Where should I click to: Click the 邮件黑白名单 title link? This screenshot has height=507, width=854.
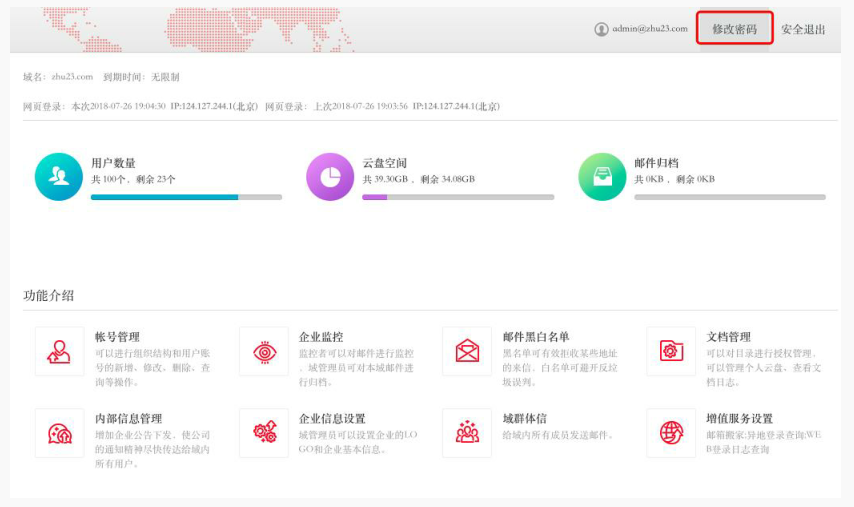(536, 337)
